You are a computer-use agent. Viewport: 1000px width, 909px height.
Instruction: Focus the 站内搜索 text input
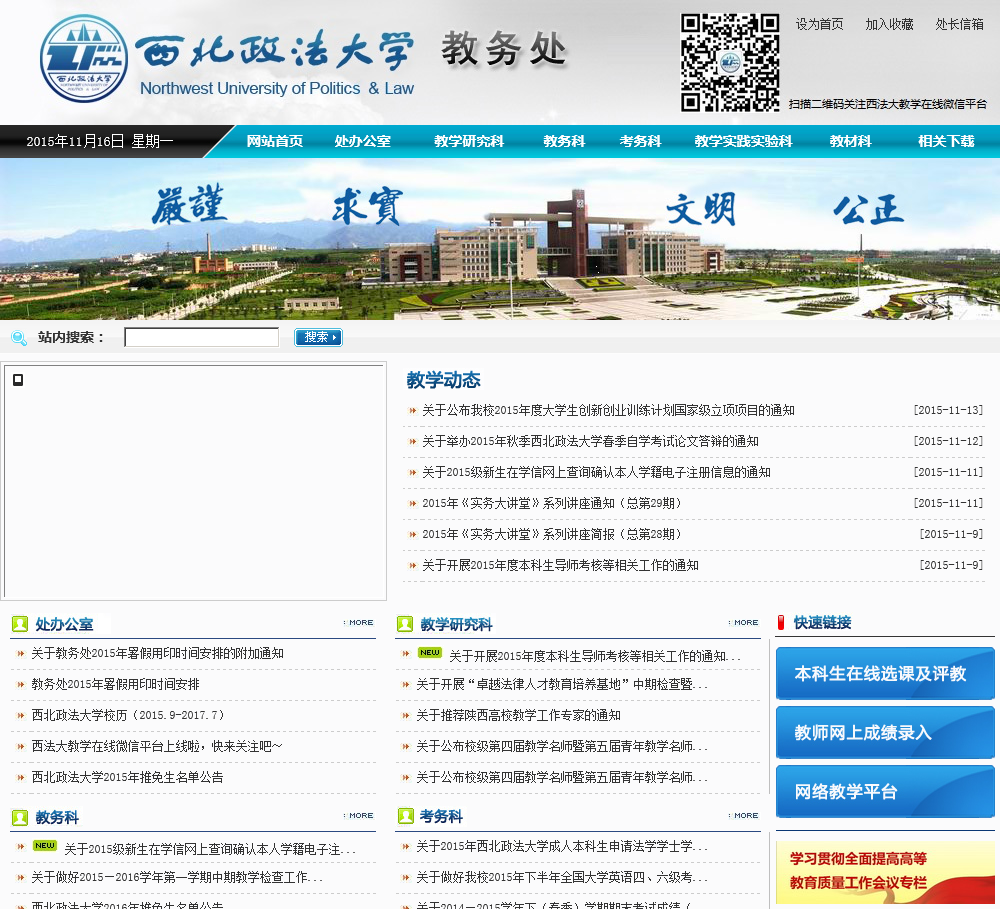pyautogui.click(x=202, y=337)
